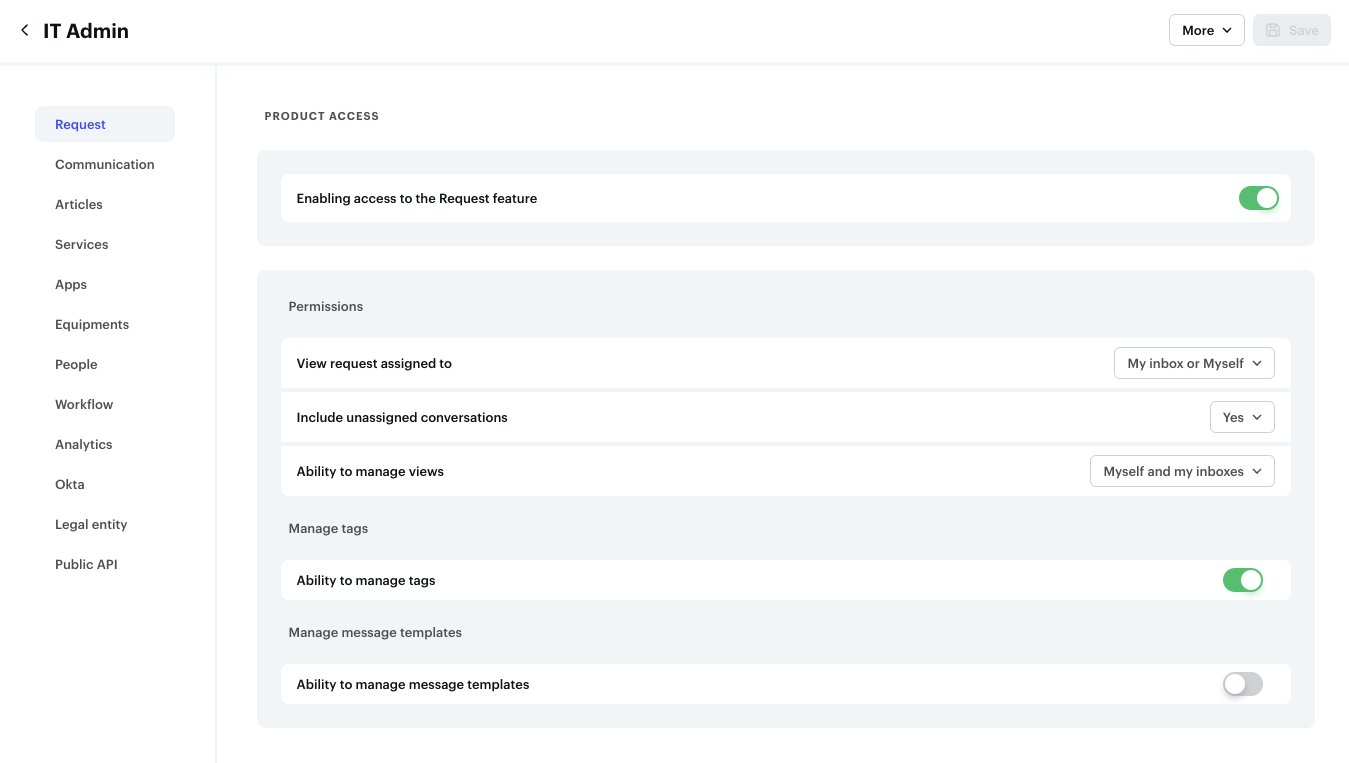The width and height of the screenshot is (1349, 763).
Task: Select Public API in the sidebar
Action: click(x=86, y=565)
